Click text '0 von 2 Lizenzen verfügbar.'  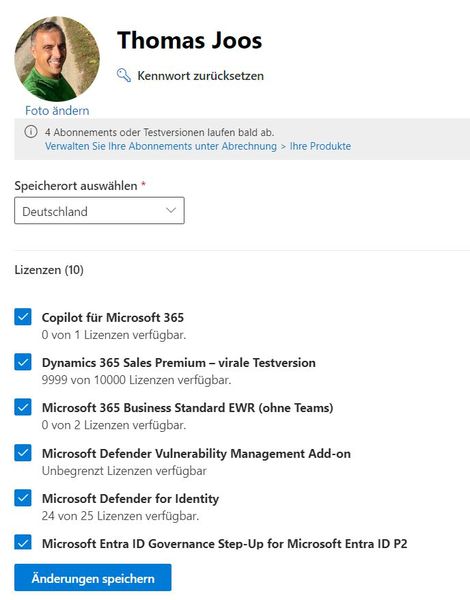pos(114,425)
